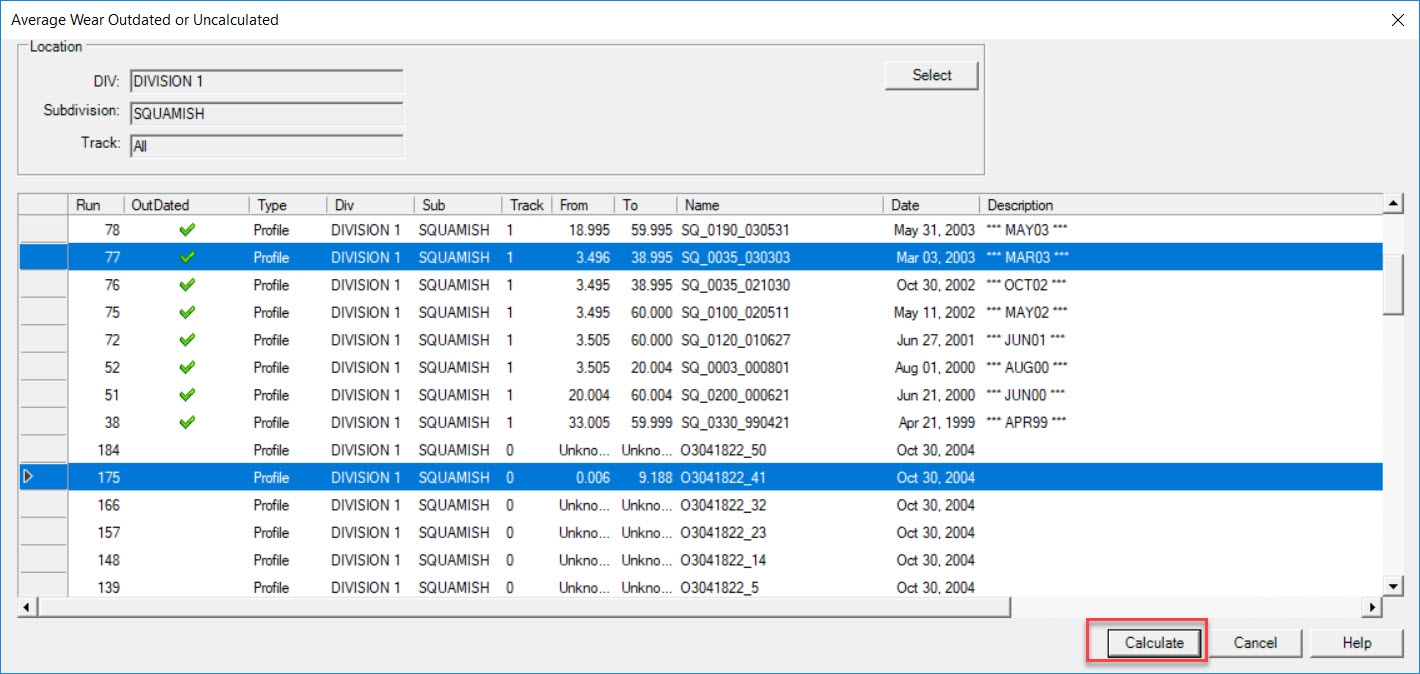The width and height of the screenshot is (1420, 674).
Task: Click the Select location button
Action: click(x=931, y=75)
